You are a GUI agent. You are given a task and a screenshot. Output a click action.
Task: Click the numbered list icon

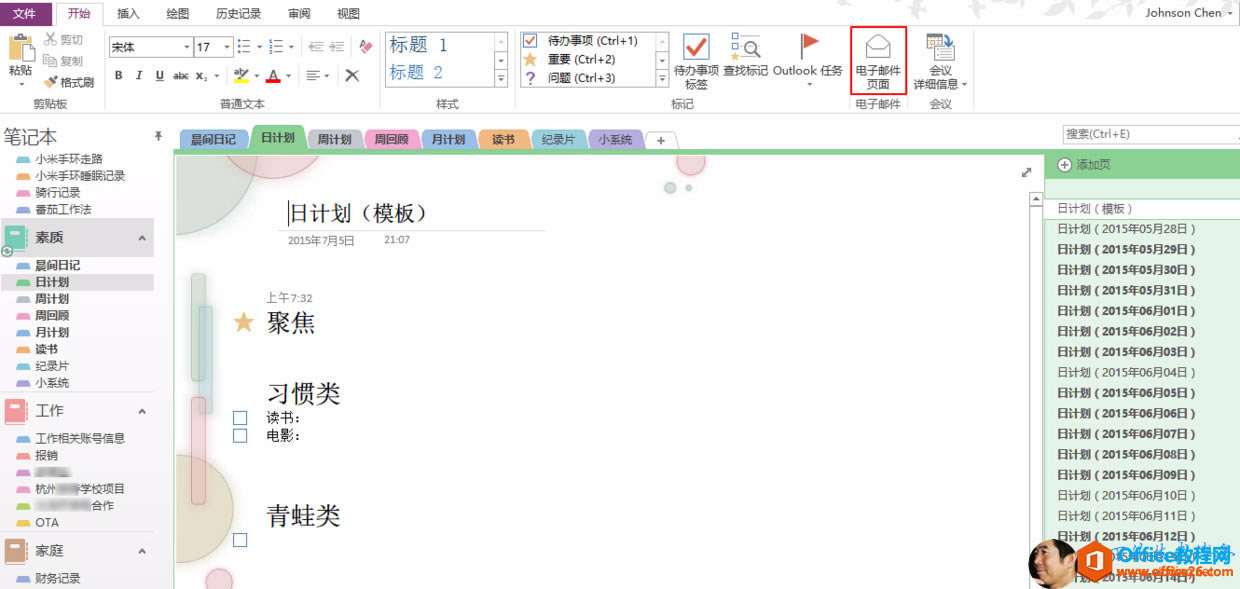pos(276,47)
